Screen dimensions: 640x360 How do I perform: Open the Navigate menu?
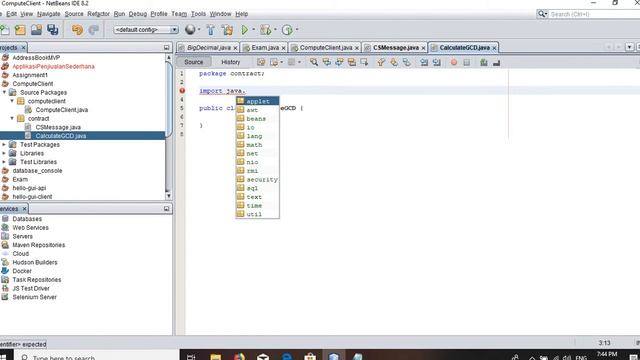pos(49,14)
